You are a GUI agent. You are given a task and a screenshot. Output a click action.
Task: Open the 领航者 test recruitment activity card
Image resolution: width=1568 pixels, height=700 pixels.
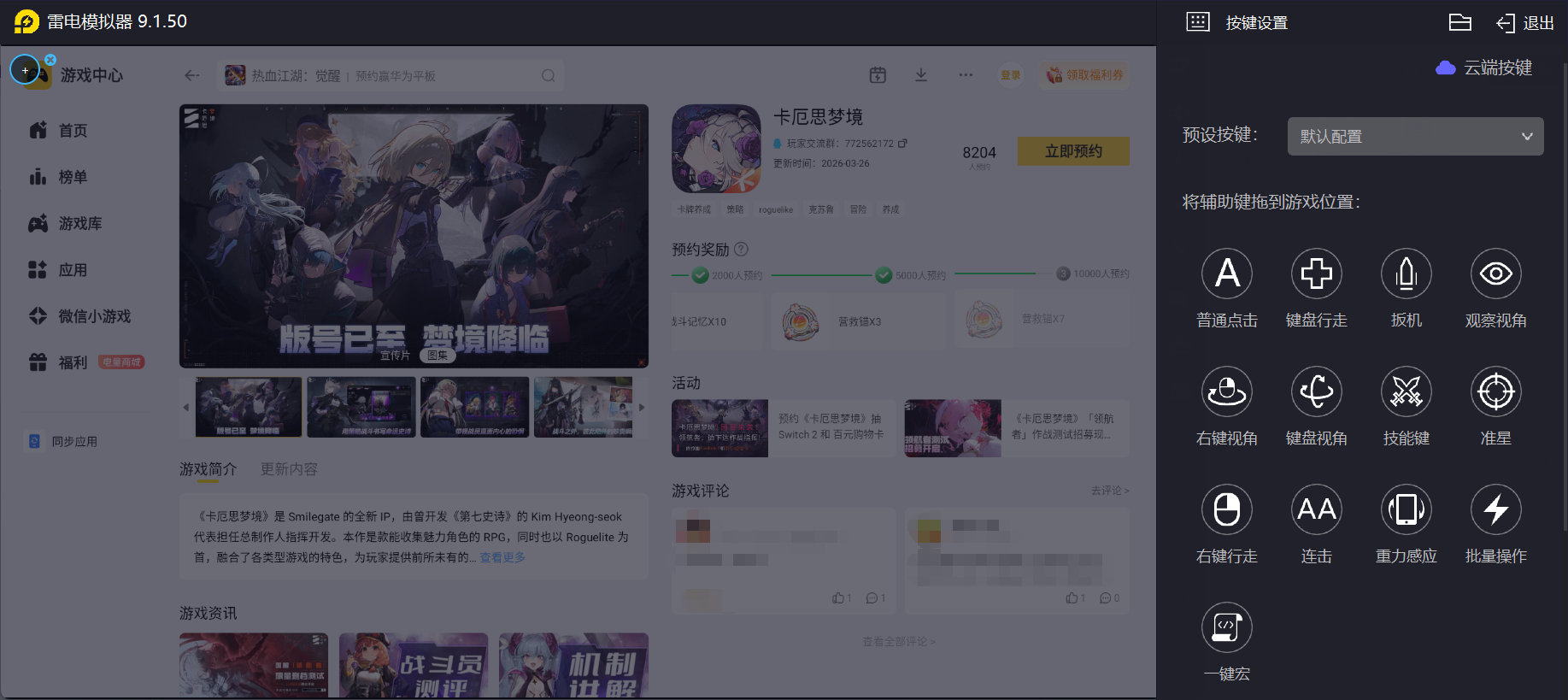click(x=1017, y=428)
